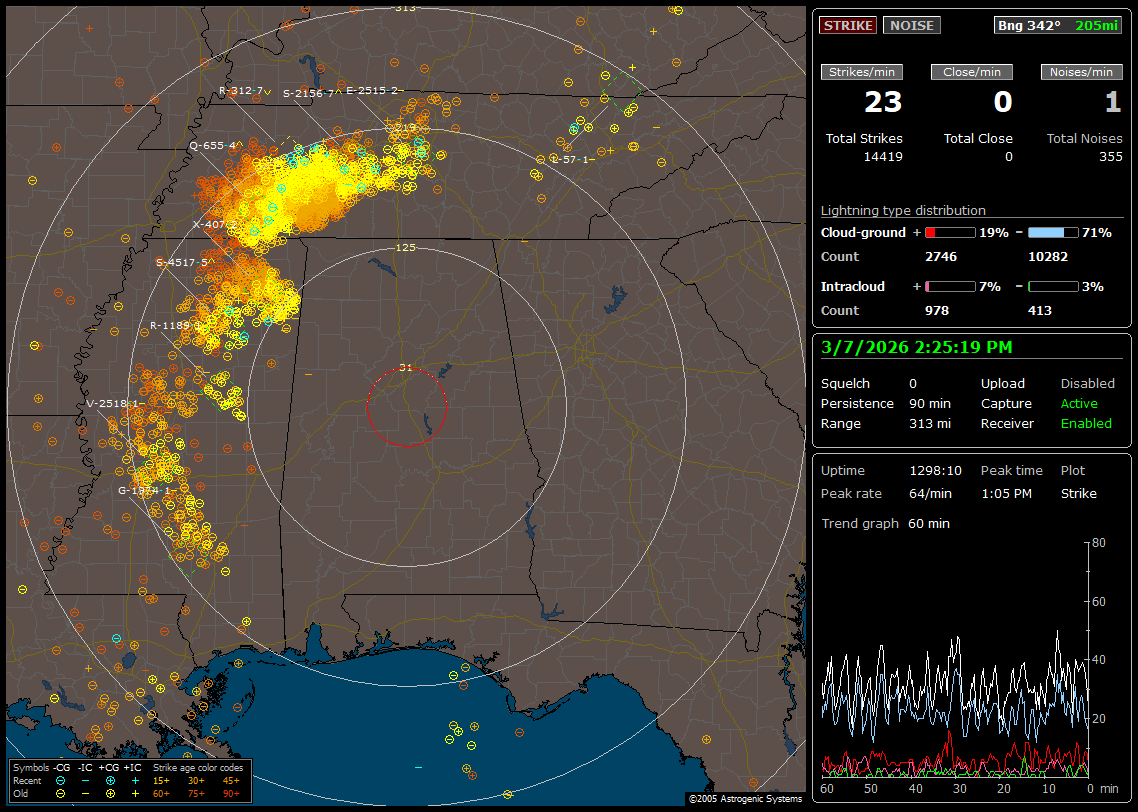Click storm cell label V-2518-1
The image size is (1138, 812).
click(x=112, y=403)
